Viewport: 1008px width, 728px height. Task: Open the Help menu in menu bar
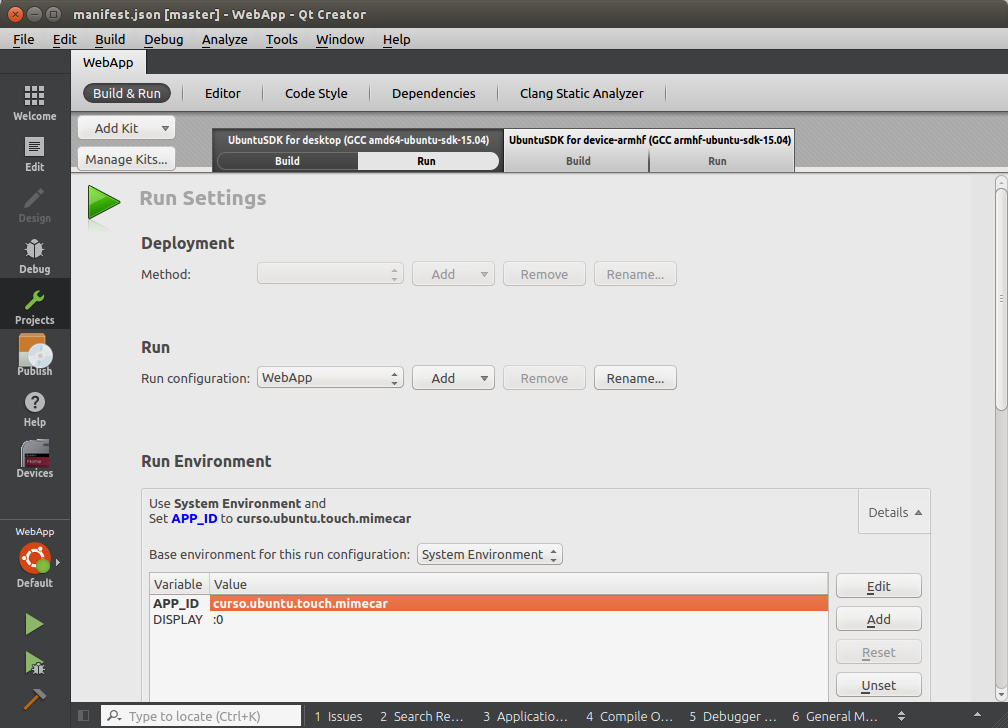(x=397, y=39)
